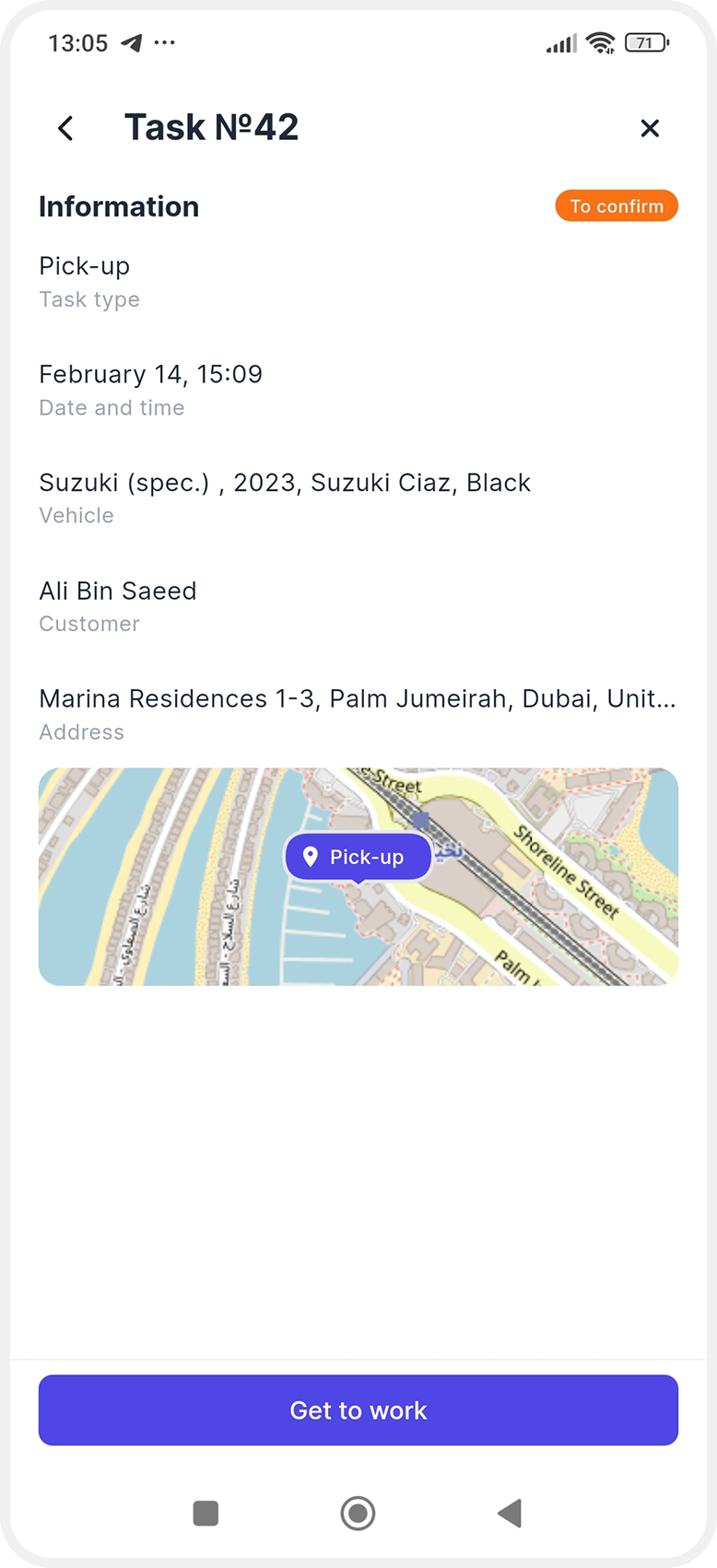Tap the Task №42 title
The height and width of the screenshot is (1568, 717).
tap(212, 128)
